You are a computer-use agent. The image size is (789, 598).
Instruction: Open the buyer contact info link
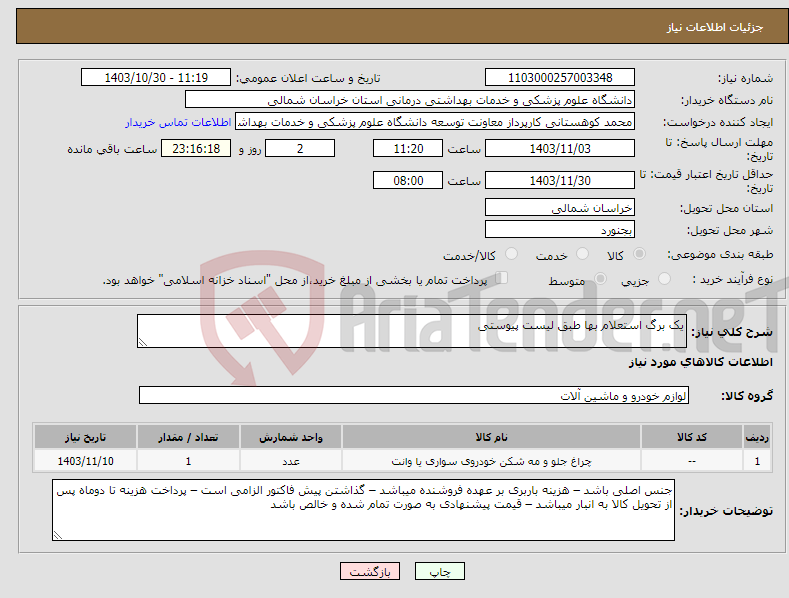[178, 122]
